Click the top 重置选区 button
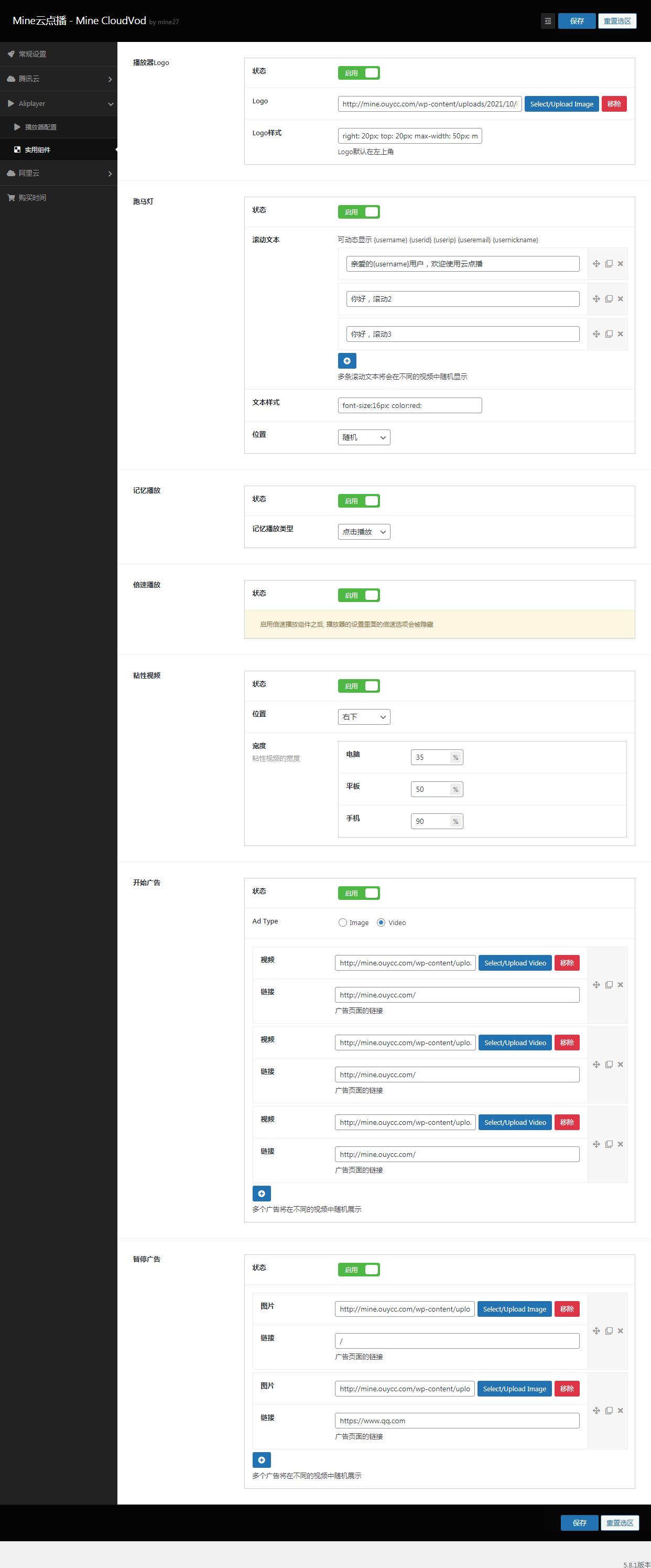Image resolution: width=651 pixels, height=1568 pixels. click(617, 20)
